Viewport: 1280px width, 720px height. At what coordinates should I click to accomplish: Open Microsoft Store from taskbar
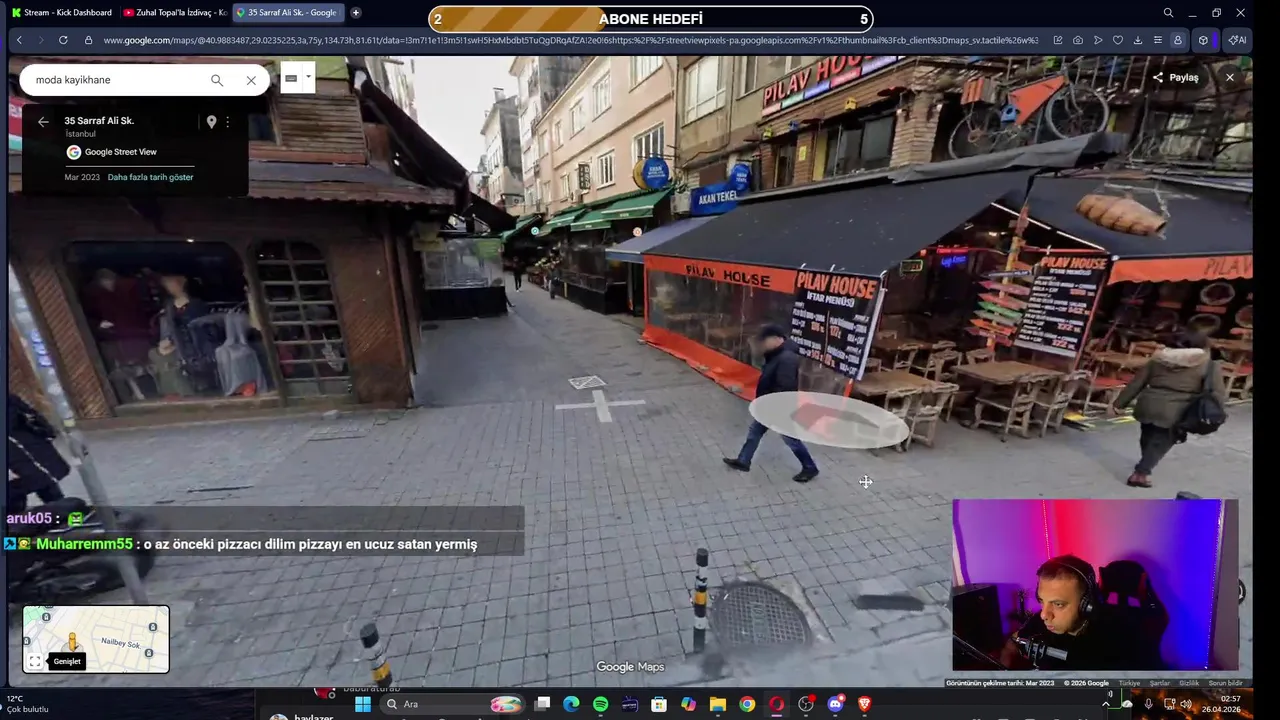click(659, 704)
